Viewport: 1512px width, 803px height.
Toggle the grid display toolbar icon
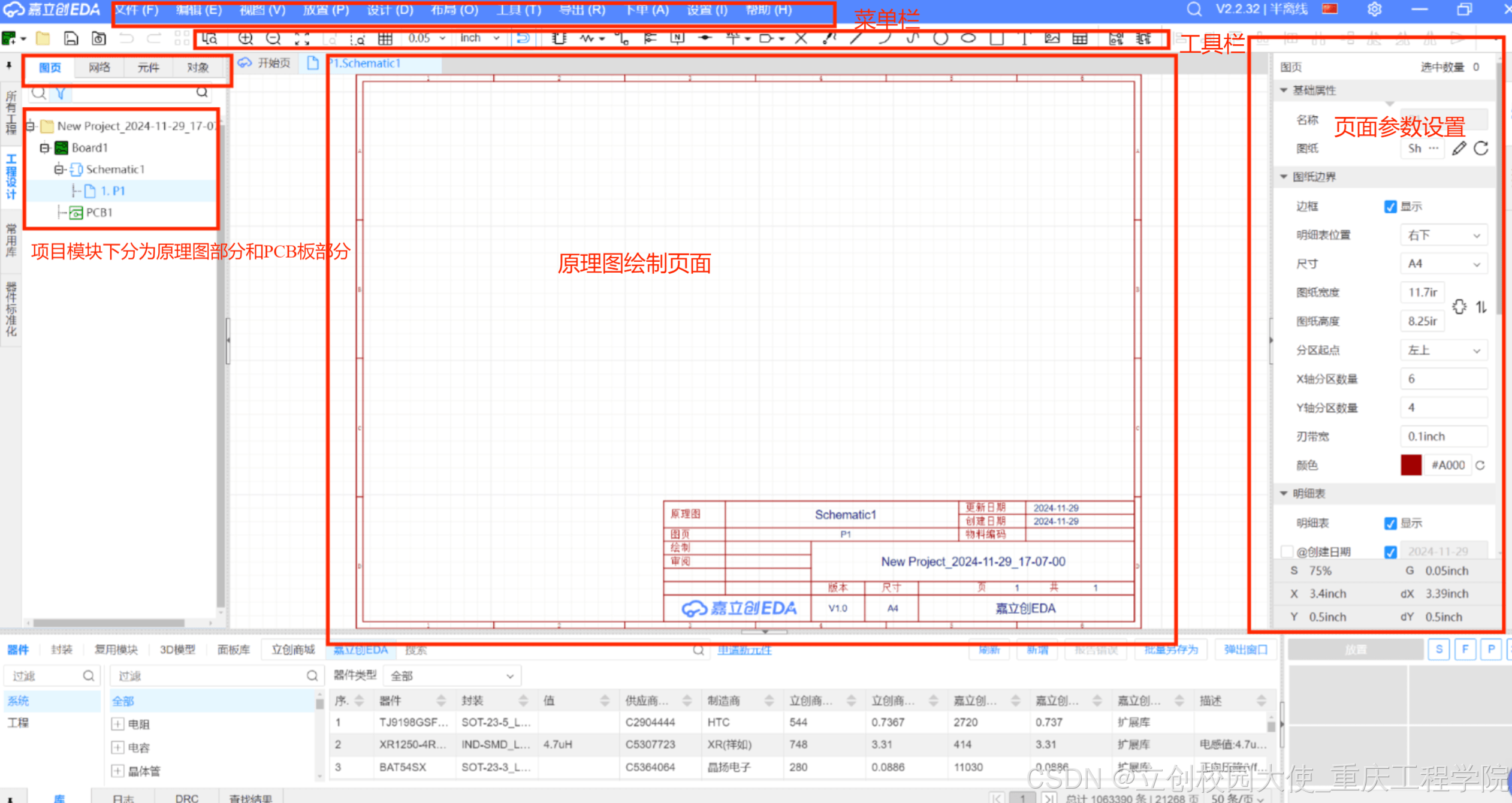385,39
